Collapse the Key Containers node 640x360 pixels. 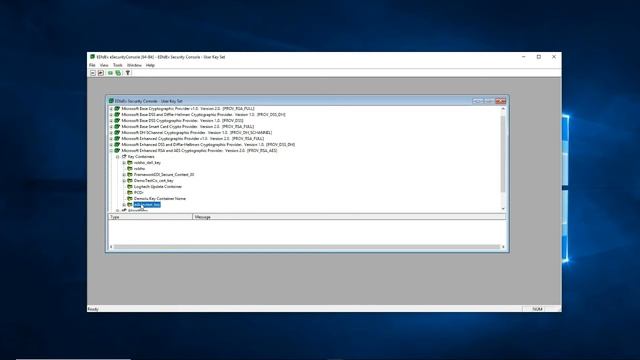coord(118,157)
